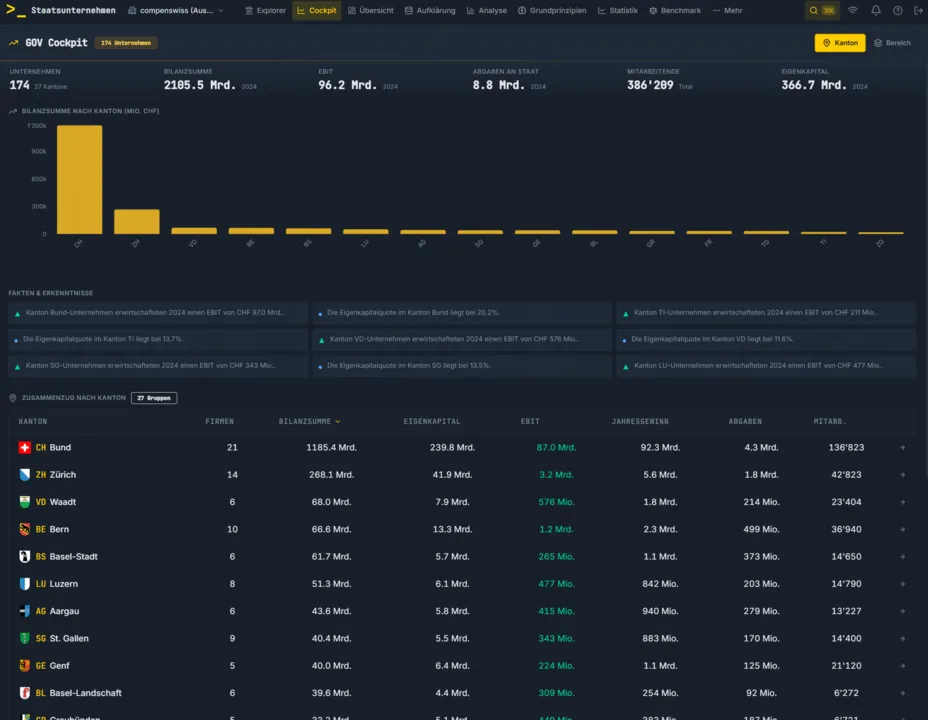This screenshot has width=928, height=720.
Task: Open the Bern row arrow
Action: [903, 529]
